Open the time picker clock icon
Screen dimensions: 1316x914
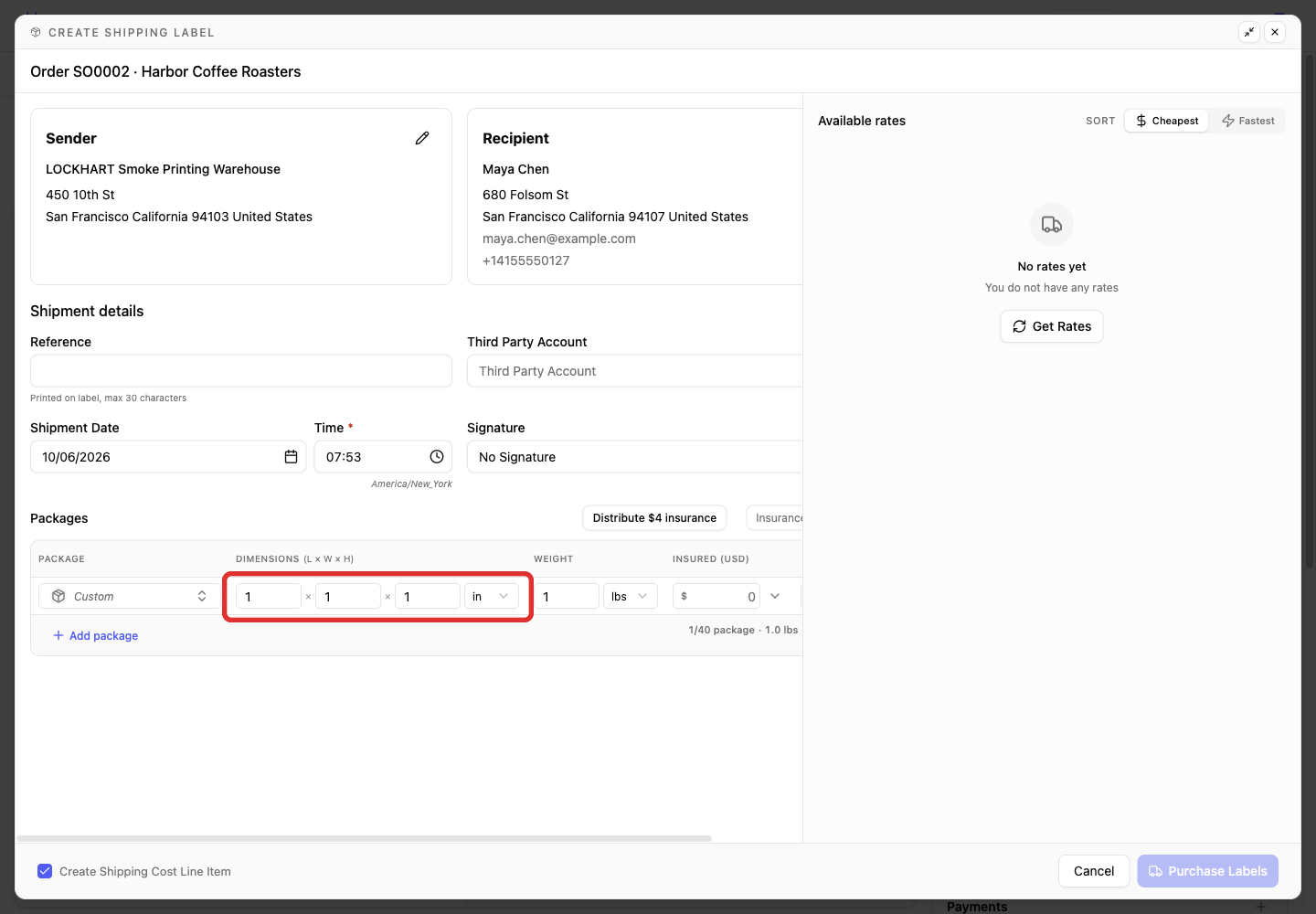pos(437,457)
